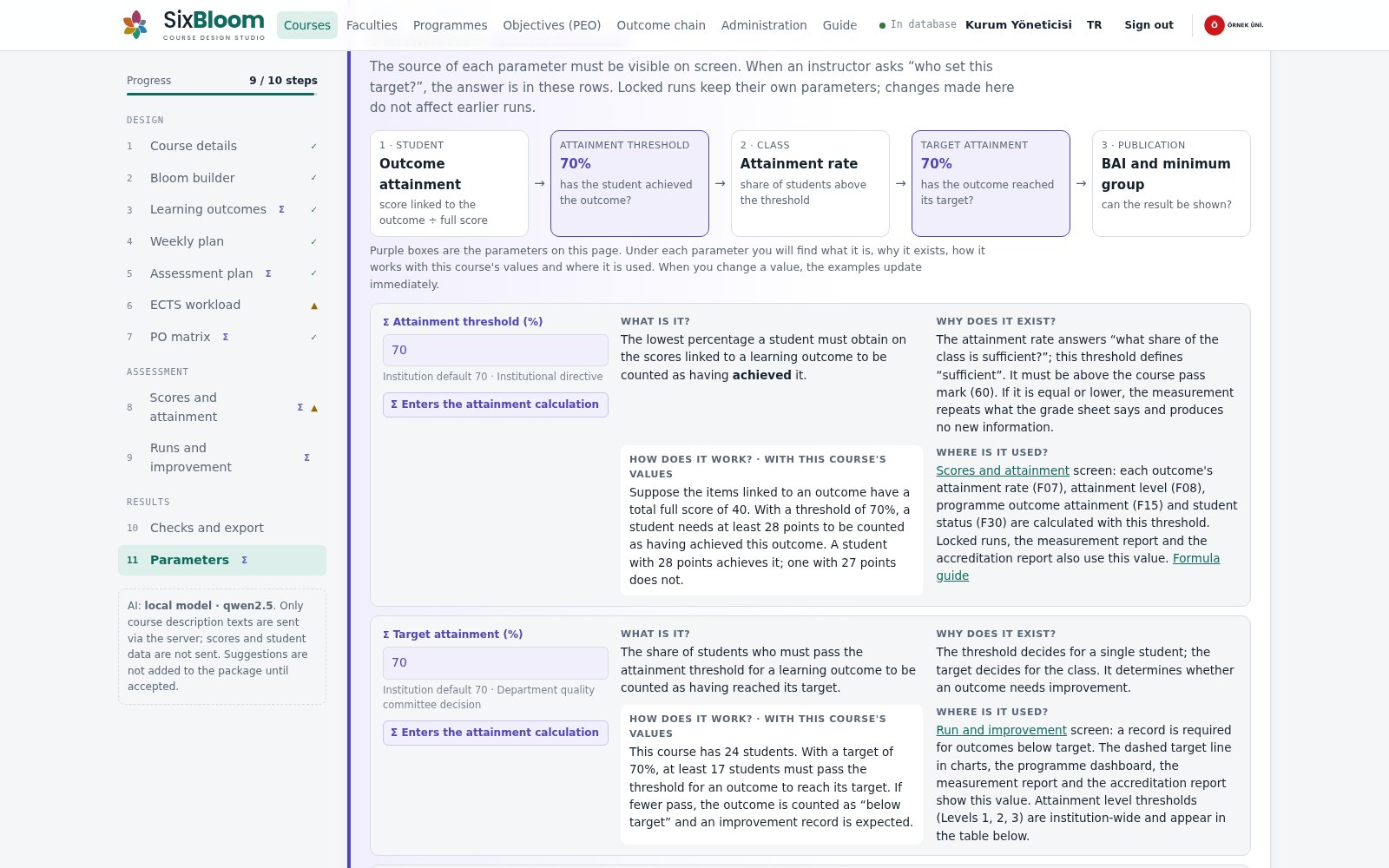Follow the Run and improvement link
Image resolution: width=1389 pixels, height=868 pixels.
[1001, 730]
